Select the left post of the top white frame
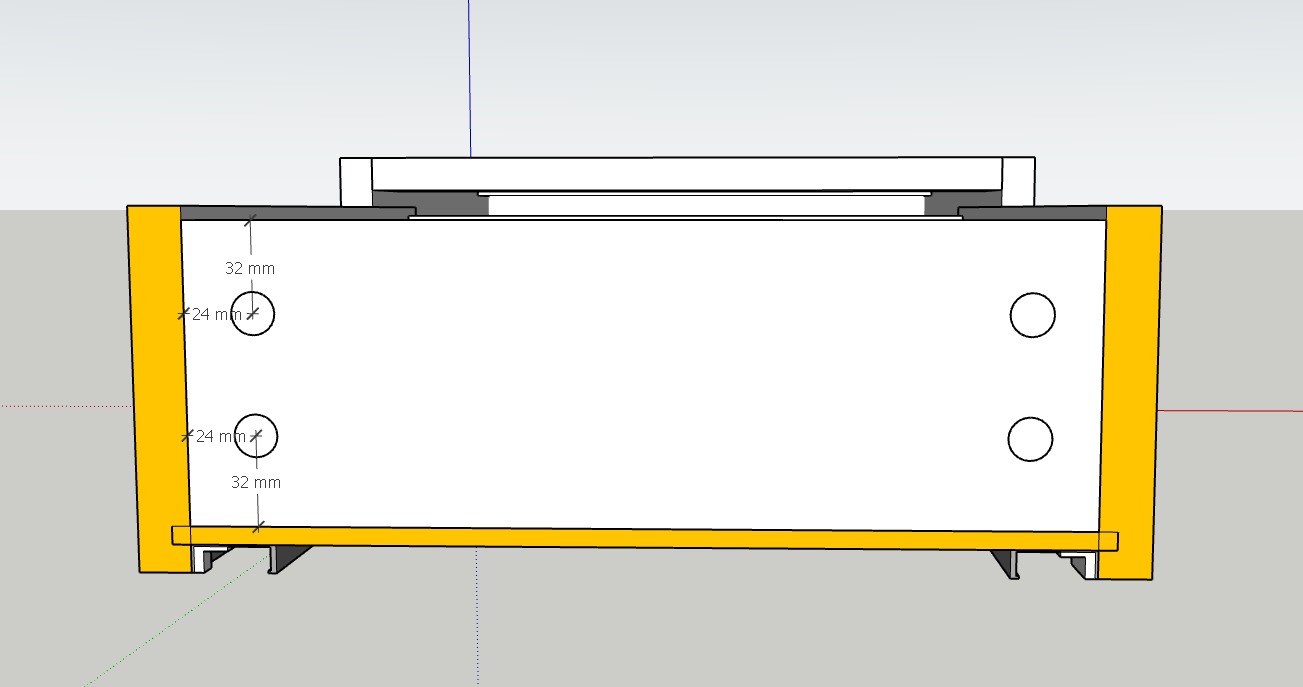This screenshot has height=687, width=1303. coord(355,182)
